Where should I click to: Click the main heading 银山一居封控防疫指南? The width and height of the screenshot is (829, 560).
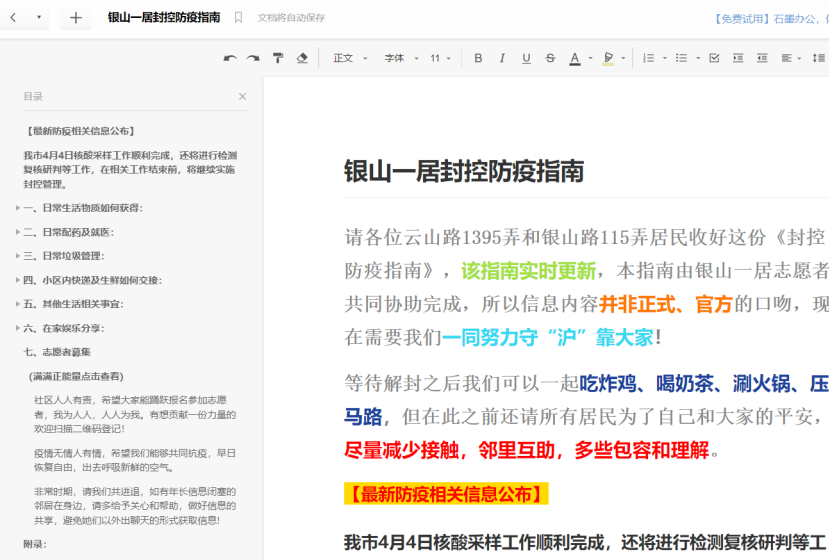pyautogui.click(x=464, y=171)
